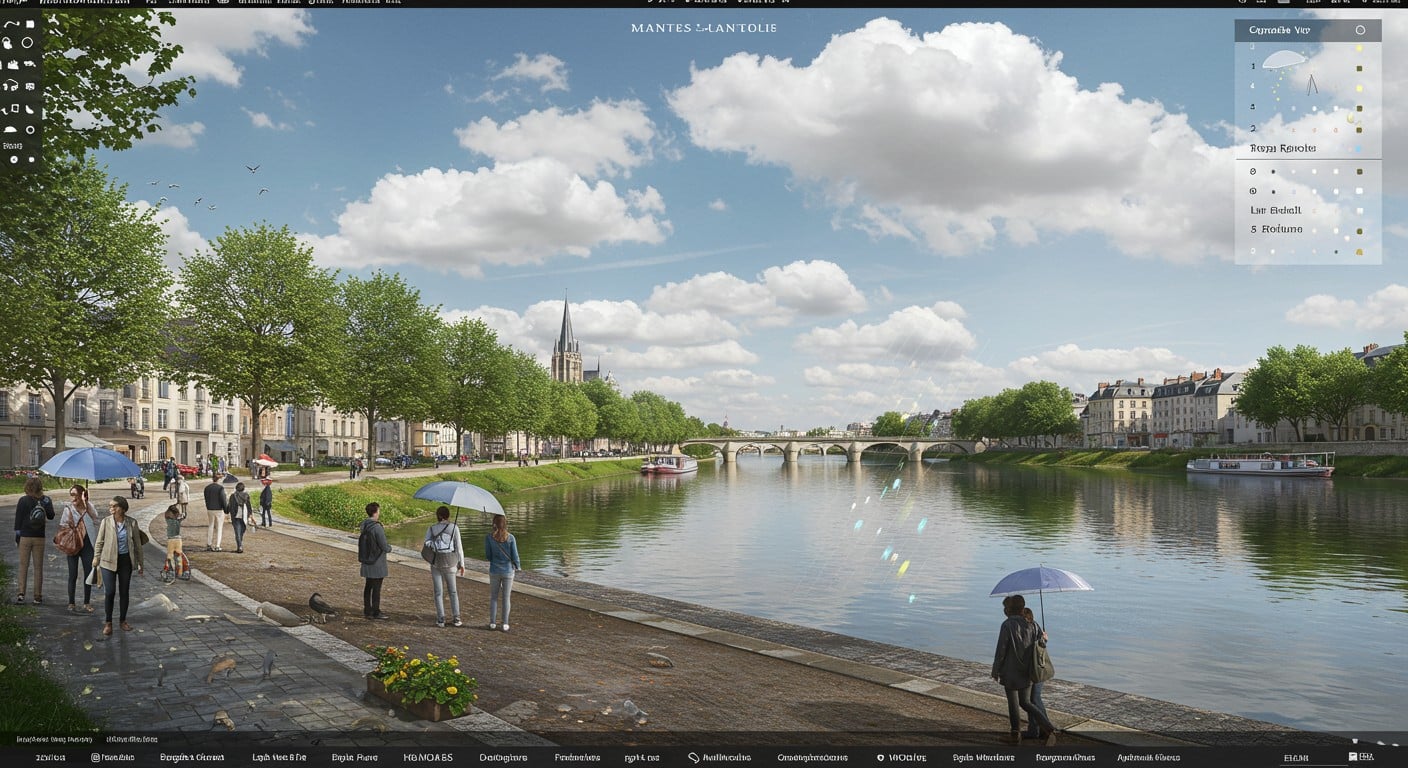Screen dimensions: 1408x768
Task: Pick the hand grab tool
Action: coord(7,43)
